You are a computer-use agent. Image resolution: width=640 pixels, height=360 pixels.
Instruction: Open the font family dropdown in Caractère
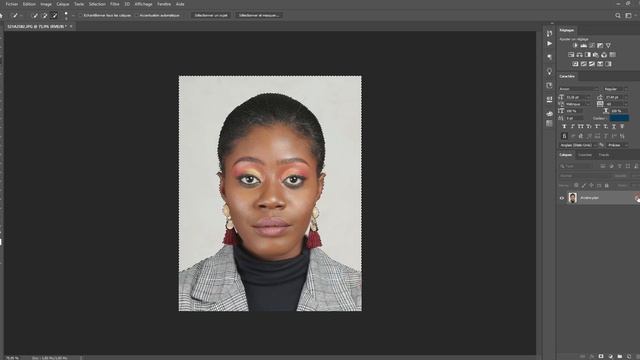579,89
